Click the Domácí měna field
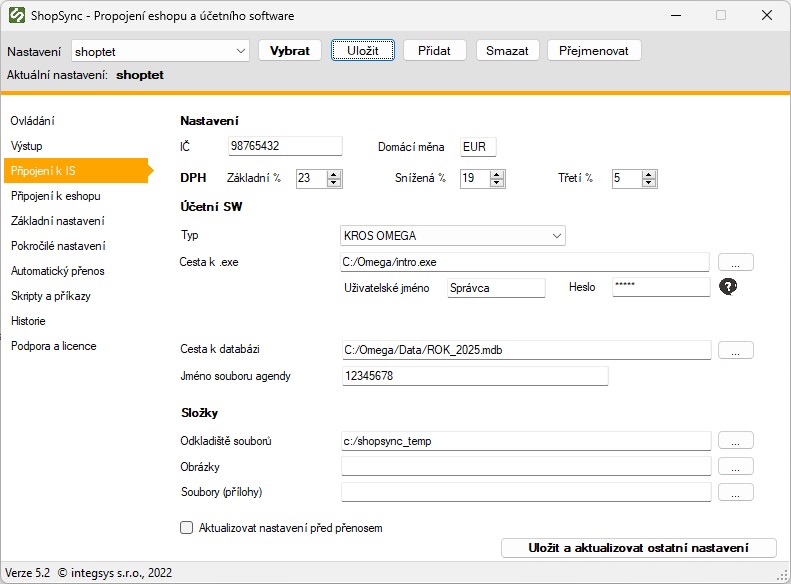This screenshot has width=791, height=584. pyautogui.click(x=478, y=147)
